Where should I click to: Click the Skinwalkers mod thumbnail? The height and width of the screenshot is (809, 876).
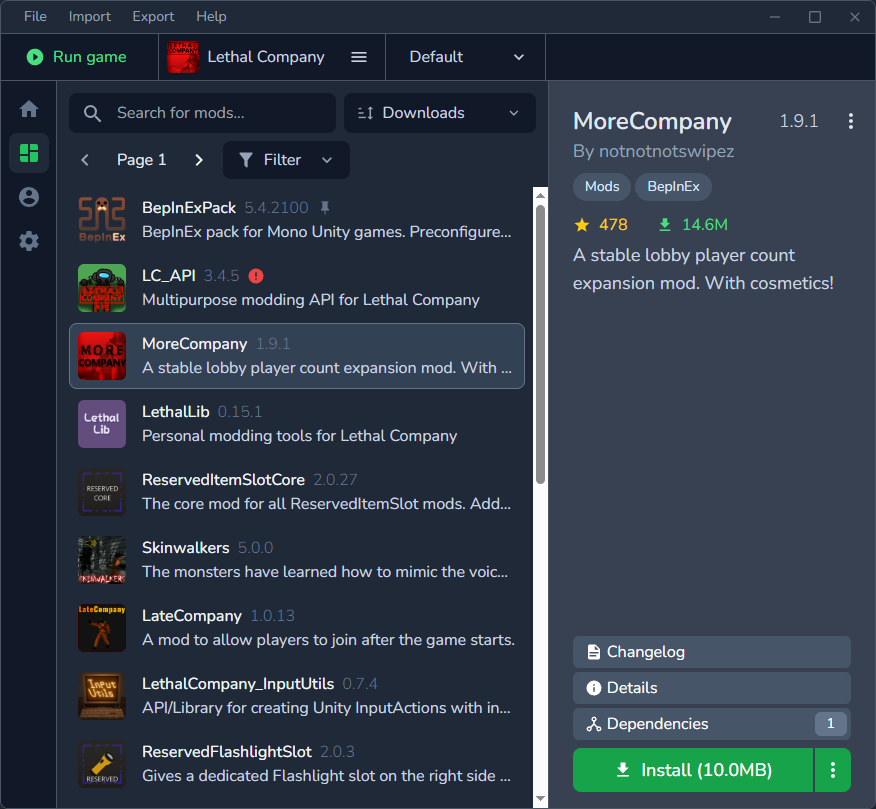tap(102, 560)
